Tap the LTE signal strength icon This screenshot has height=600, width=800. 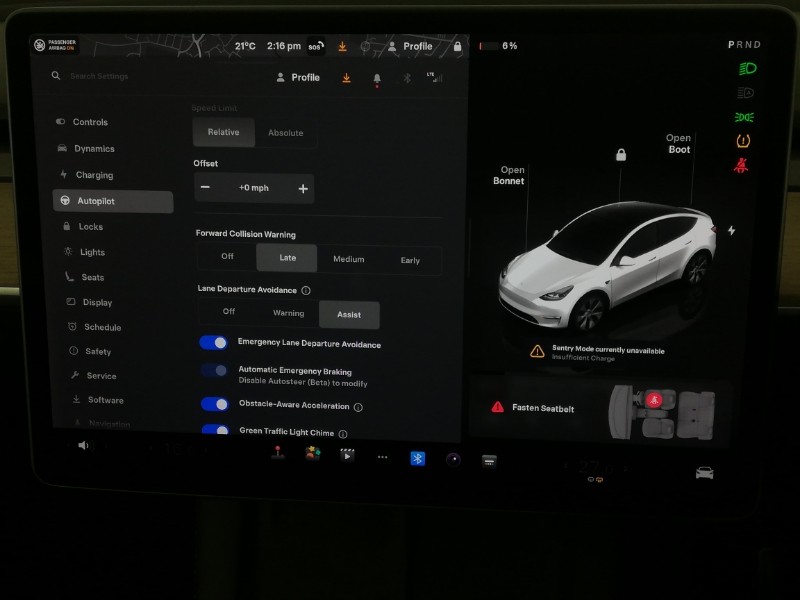(x=435, y=78)
